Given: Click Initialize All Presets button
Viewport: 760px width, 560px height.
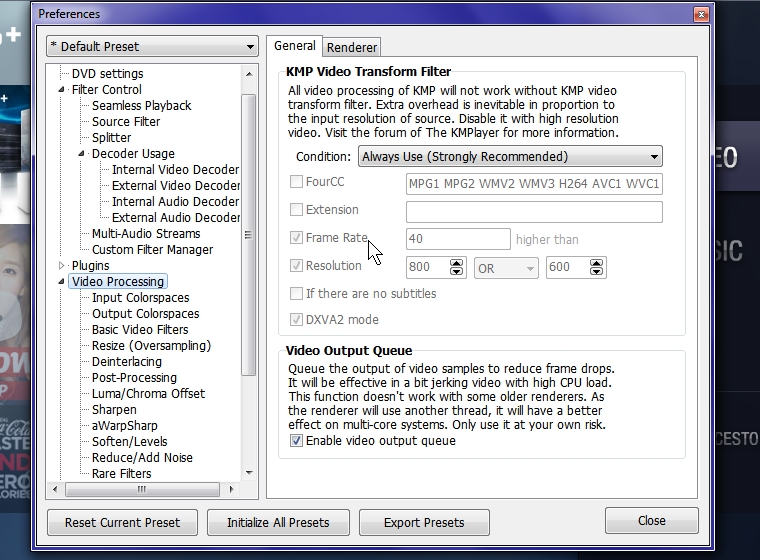Looking at the screenshot, I should pyautogui.click(x=276, y=522).
